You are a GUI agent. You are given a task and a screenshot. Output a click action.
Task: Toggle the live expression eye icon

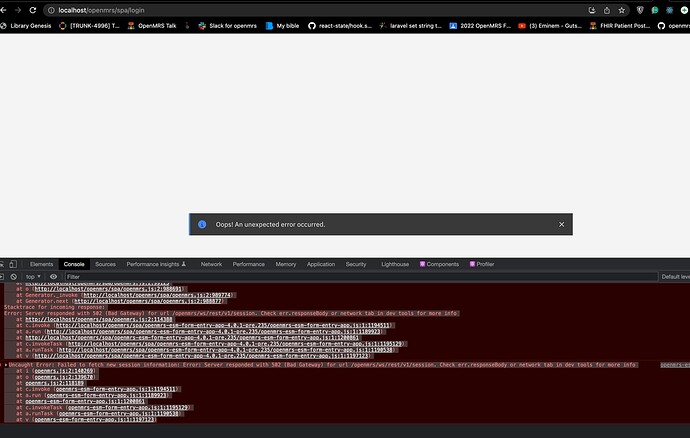[53, 277]
